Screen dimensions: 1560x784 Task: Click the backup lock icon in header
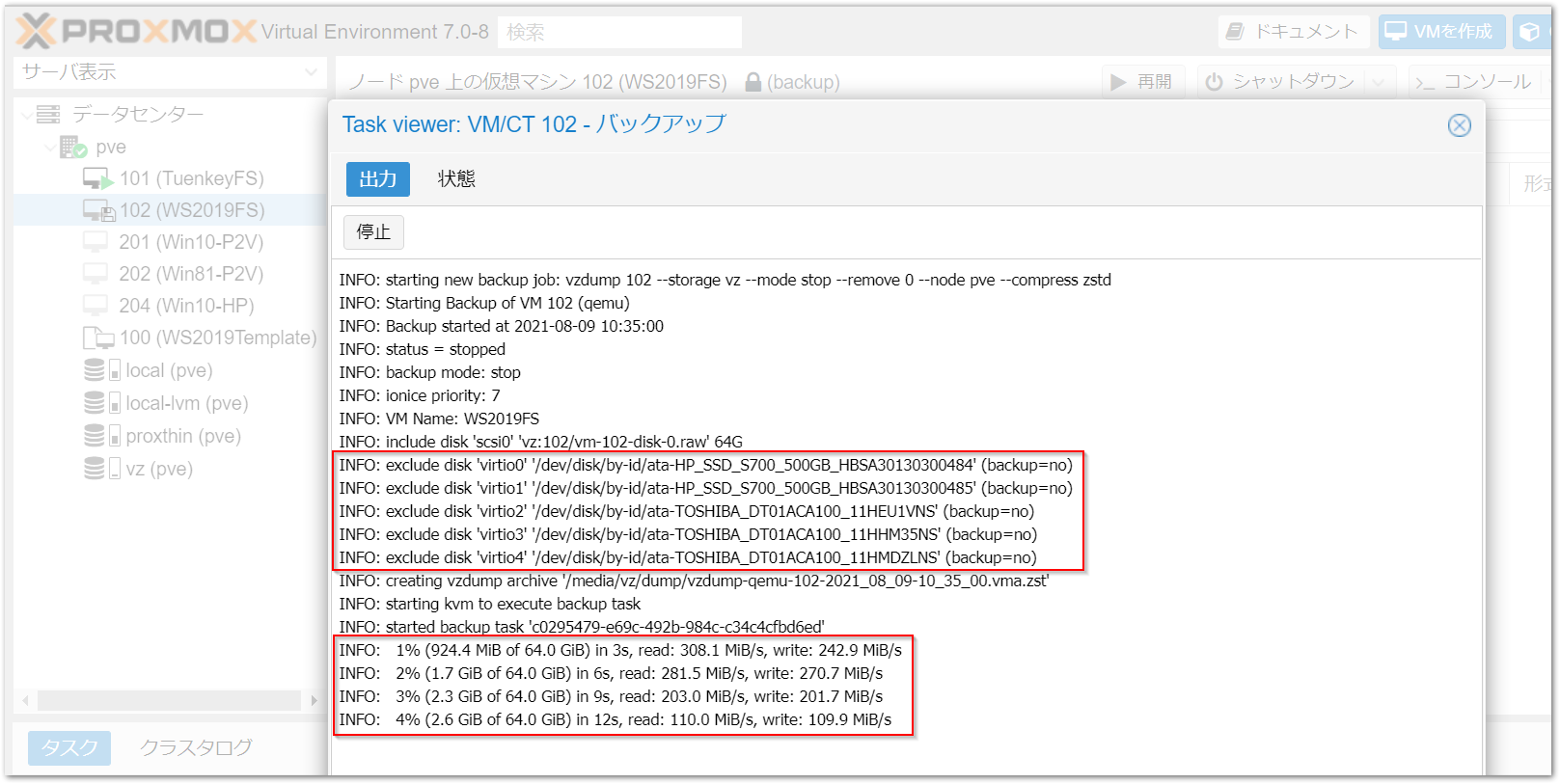tap(753, 83)
